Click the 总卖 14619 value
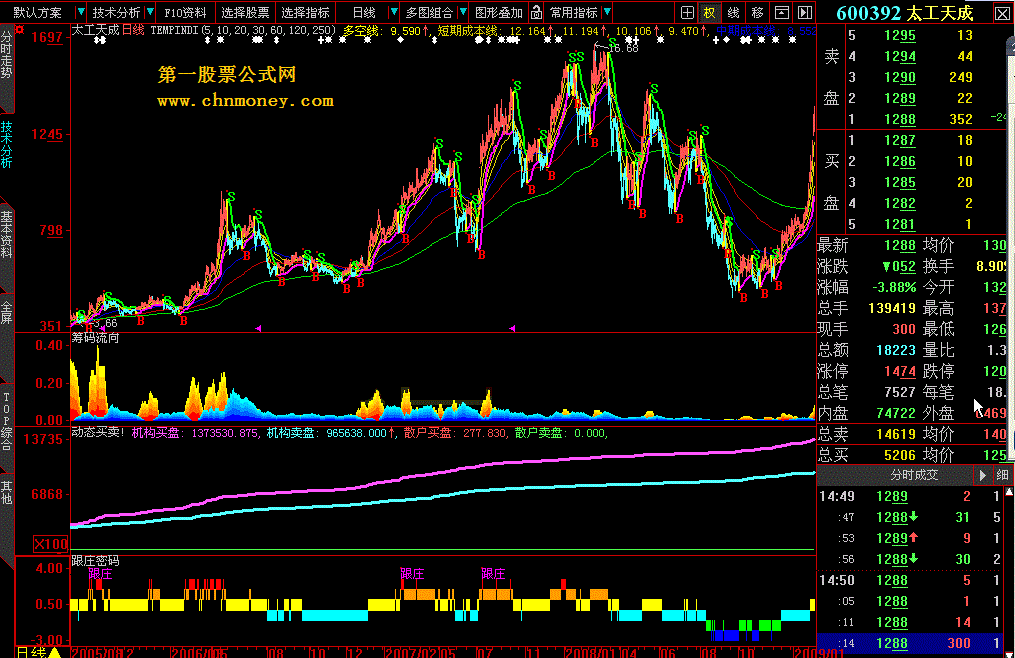Viewport: 1015px width, 658px height. [896, 435]
